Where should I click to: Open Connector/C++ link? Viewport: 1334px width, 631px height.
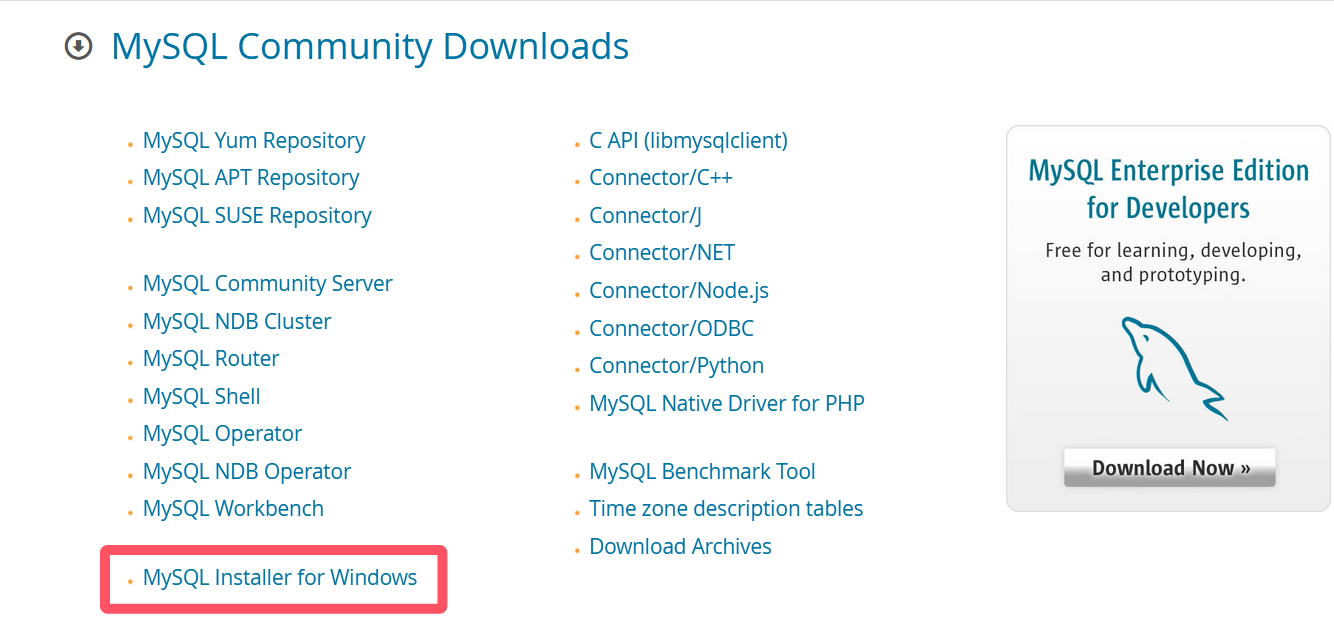pos(661,178)
